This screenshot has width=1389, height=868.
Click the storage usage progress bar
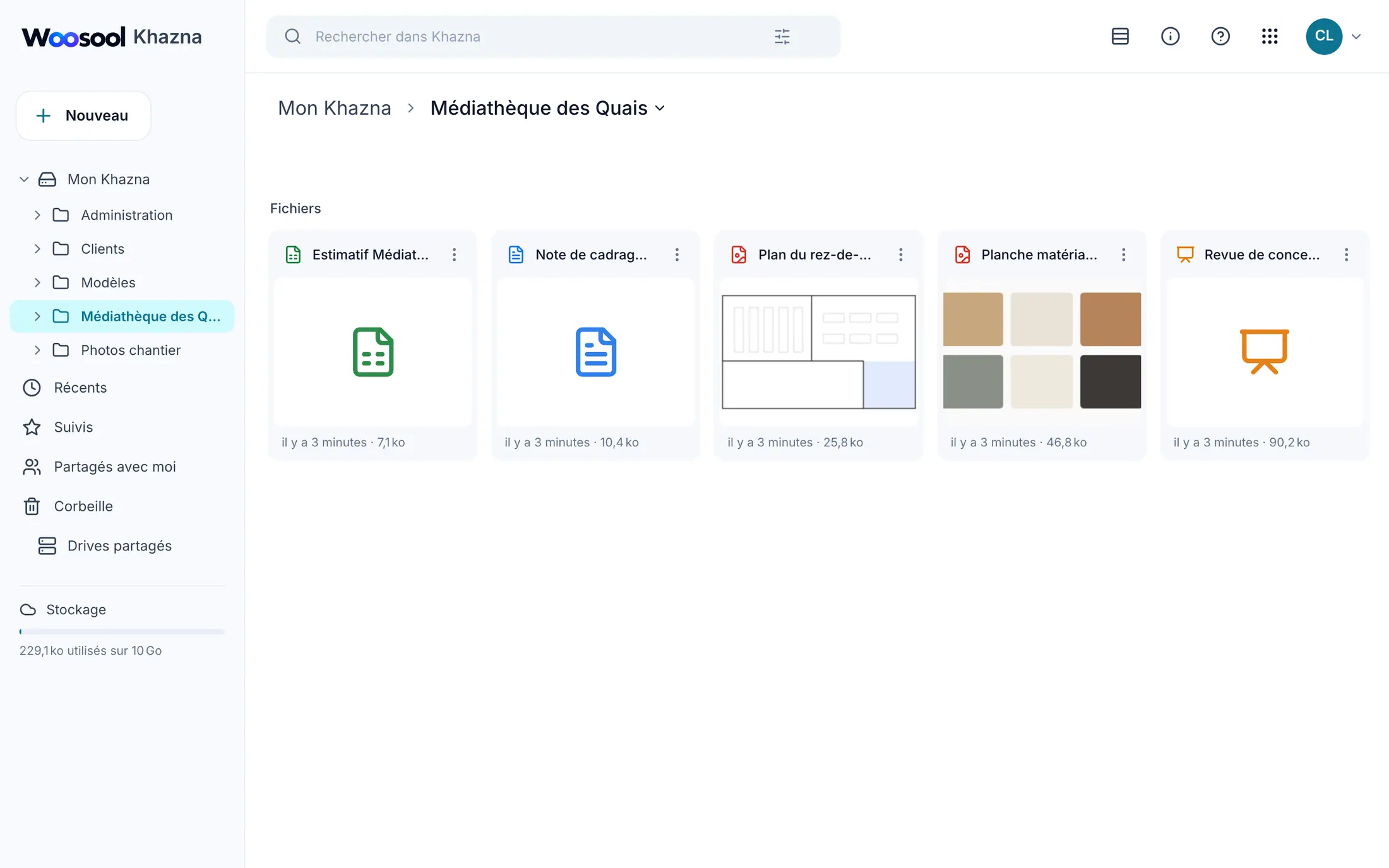point(122,631)
